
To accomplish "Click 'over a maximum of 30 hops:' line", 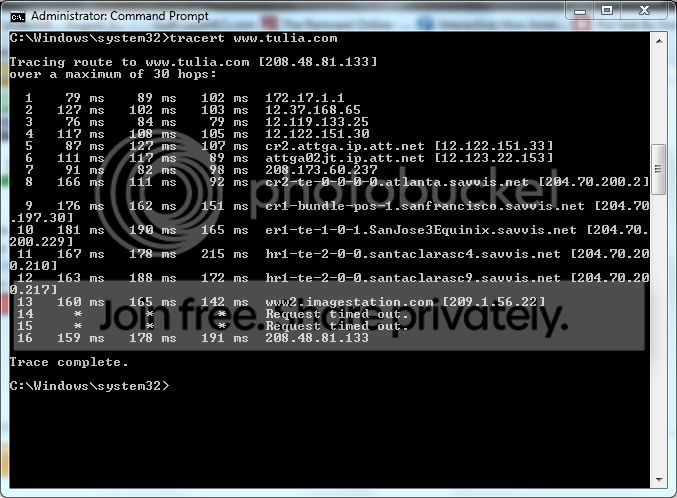I will (x=113, y=74).
